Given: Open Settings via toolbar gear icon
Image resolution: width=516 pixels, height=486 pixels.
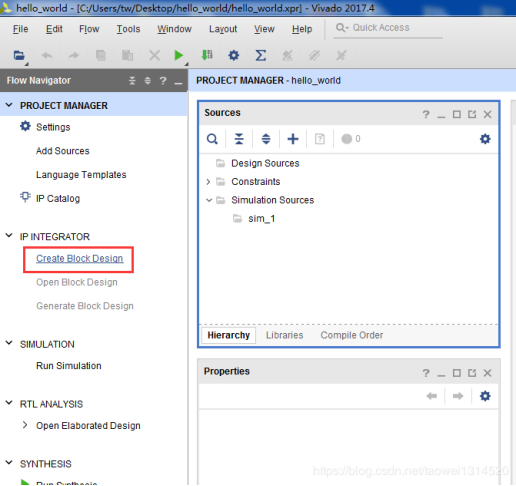Looking at the screenshot, I should click(x=234, y=55).
